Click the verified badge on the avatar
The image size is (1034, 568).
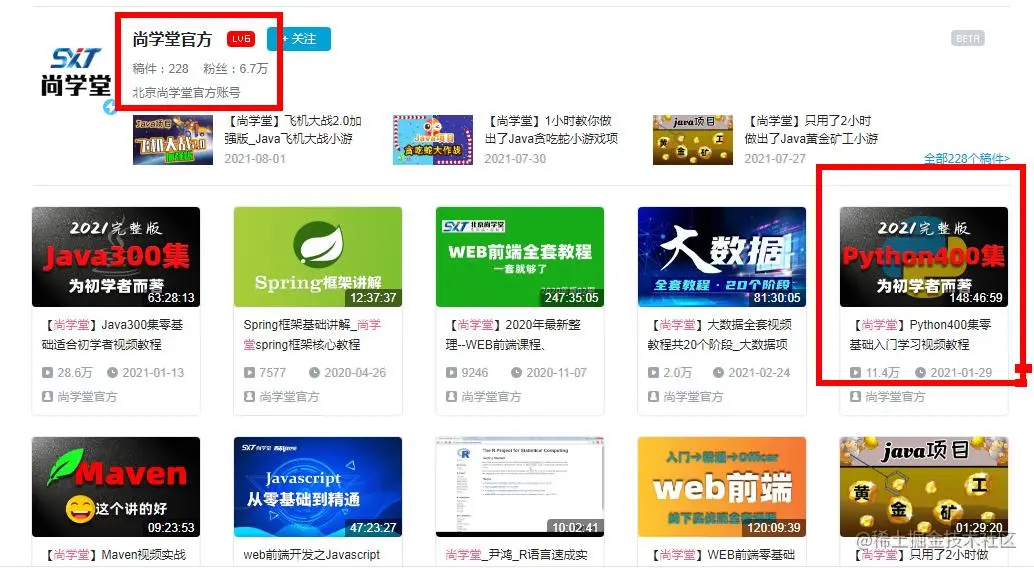point(110,106)
